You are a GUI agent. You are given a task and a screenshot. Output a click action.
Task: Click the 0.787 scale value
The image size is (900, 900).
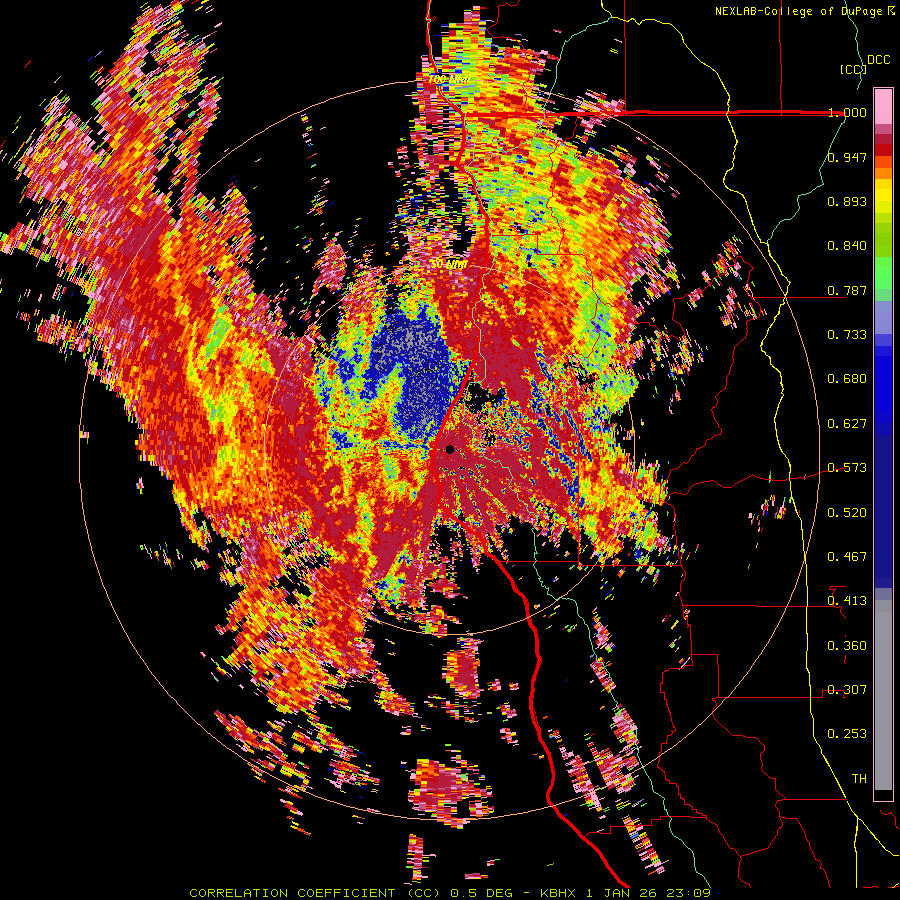coord(847,290)
